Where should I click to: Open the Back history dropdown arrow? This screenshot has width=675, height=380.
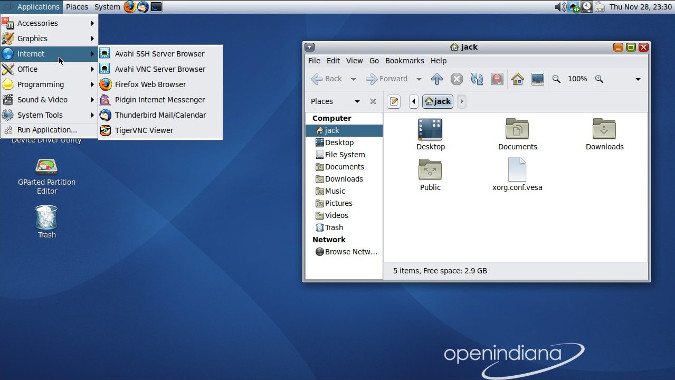point(353,79)
